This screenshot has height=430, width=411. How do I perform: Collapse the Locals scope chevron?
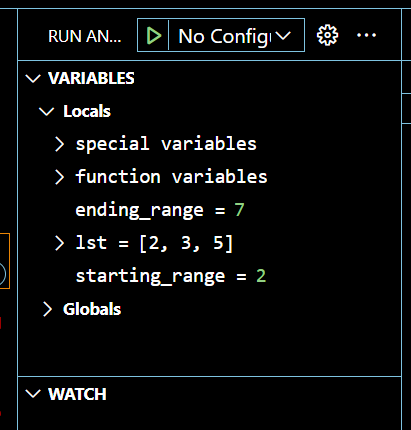tap(47, 111)
